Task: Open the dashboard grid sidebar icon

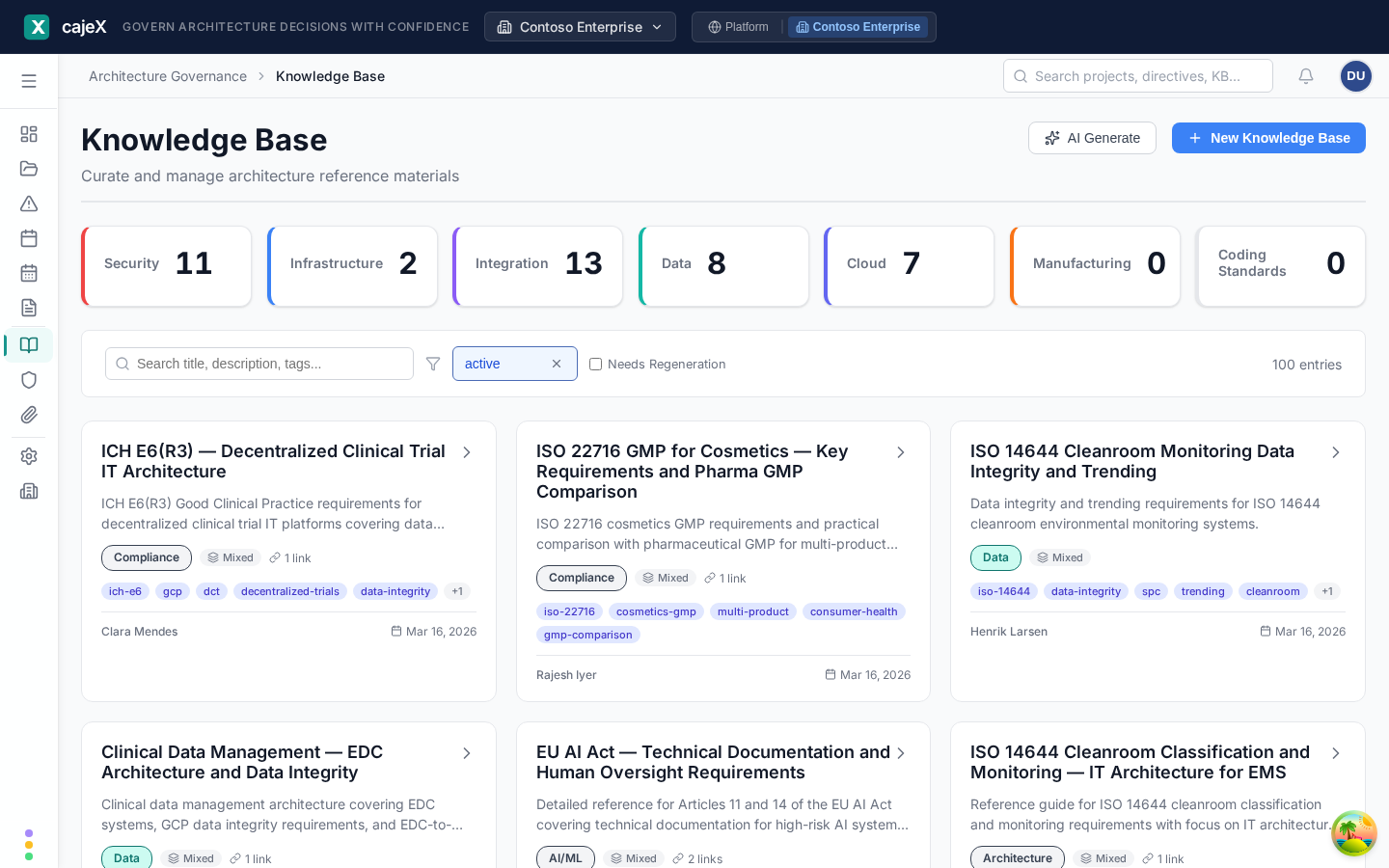Action: [x=29, y=134]
